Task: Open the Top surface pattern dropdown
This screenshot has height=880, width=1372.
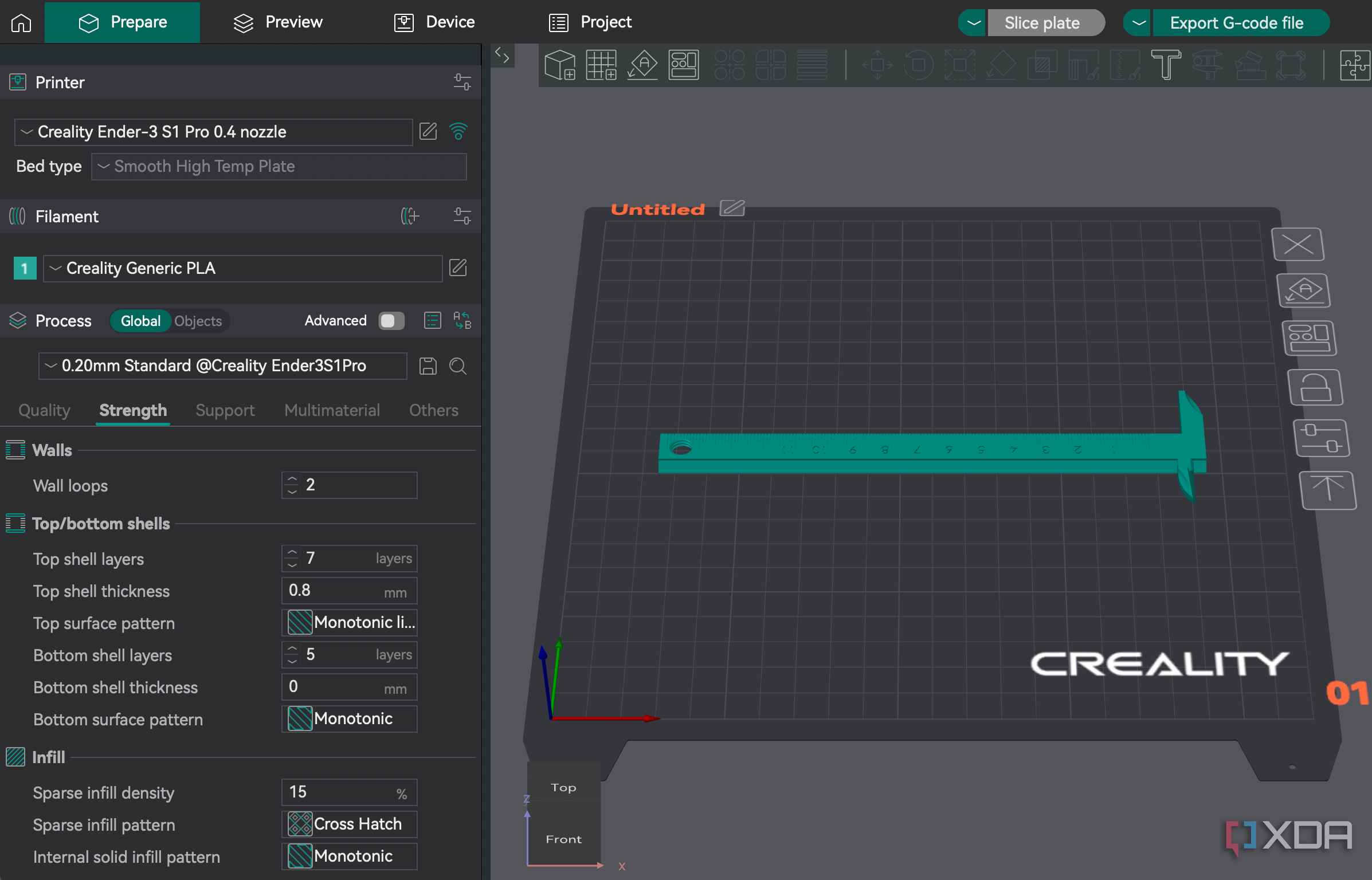Action: [x=349, y=623]
